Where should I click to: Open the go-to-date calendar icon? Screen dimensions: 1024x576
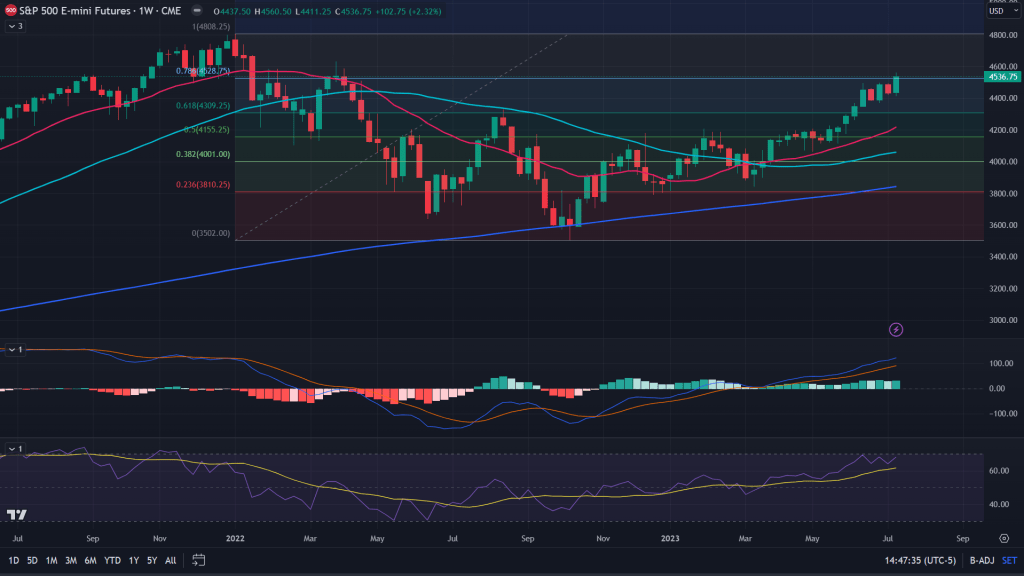(x=198, y=560)
